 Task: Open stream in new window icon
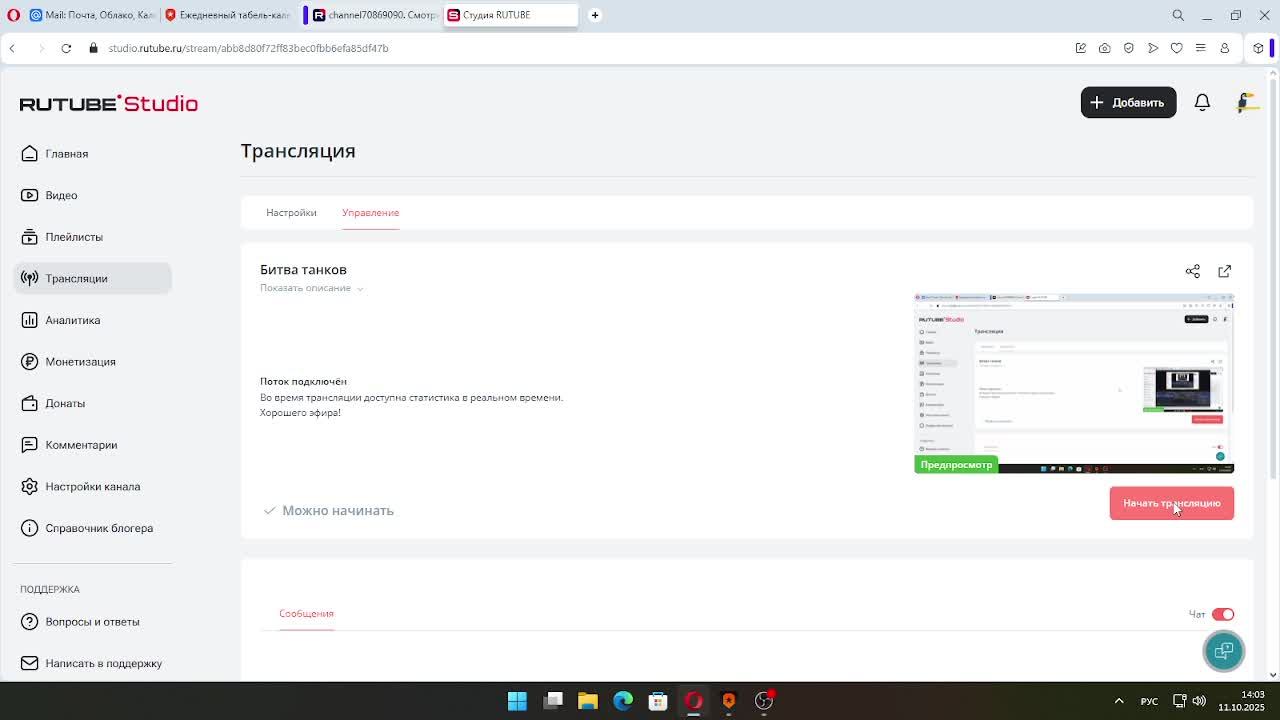point(1225,271)
